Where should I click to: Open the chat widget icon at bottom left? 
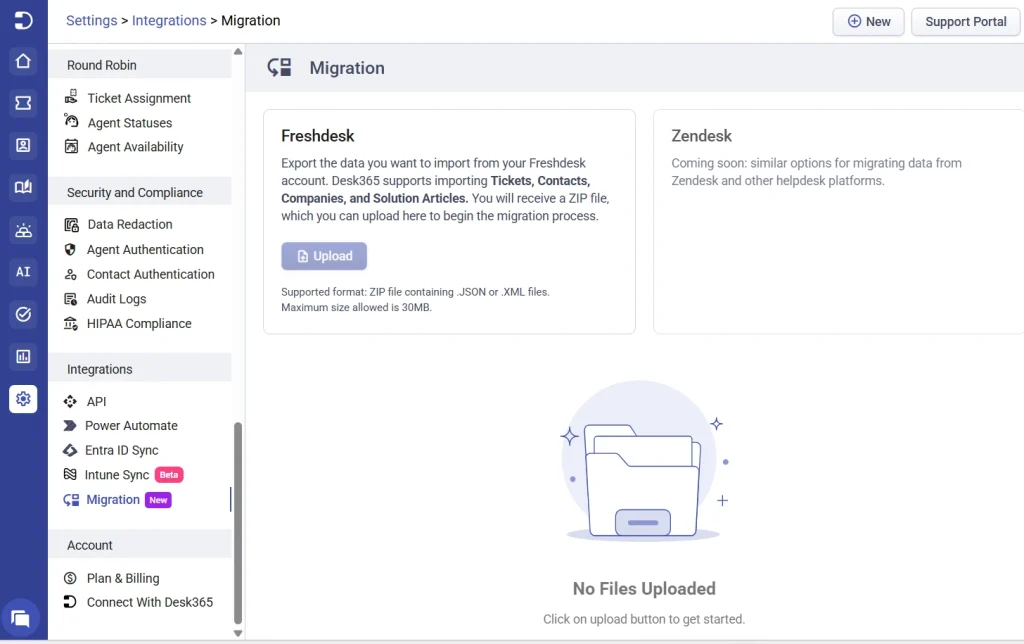pos(21,618)
